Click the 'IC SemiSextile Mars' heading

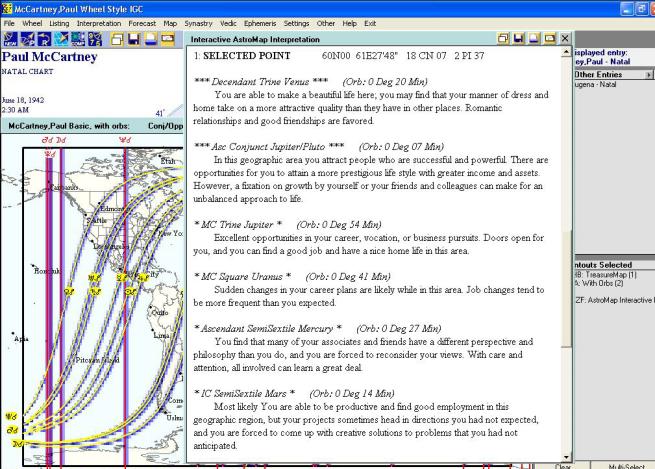(244, 393)
